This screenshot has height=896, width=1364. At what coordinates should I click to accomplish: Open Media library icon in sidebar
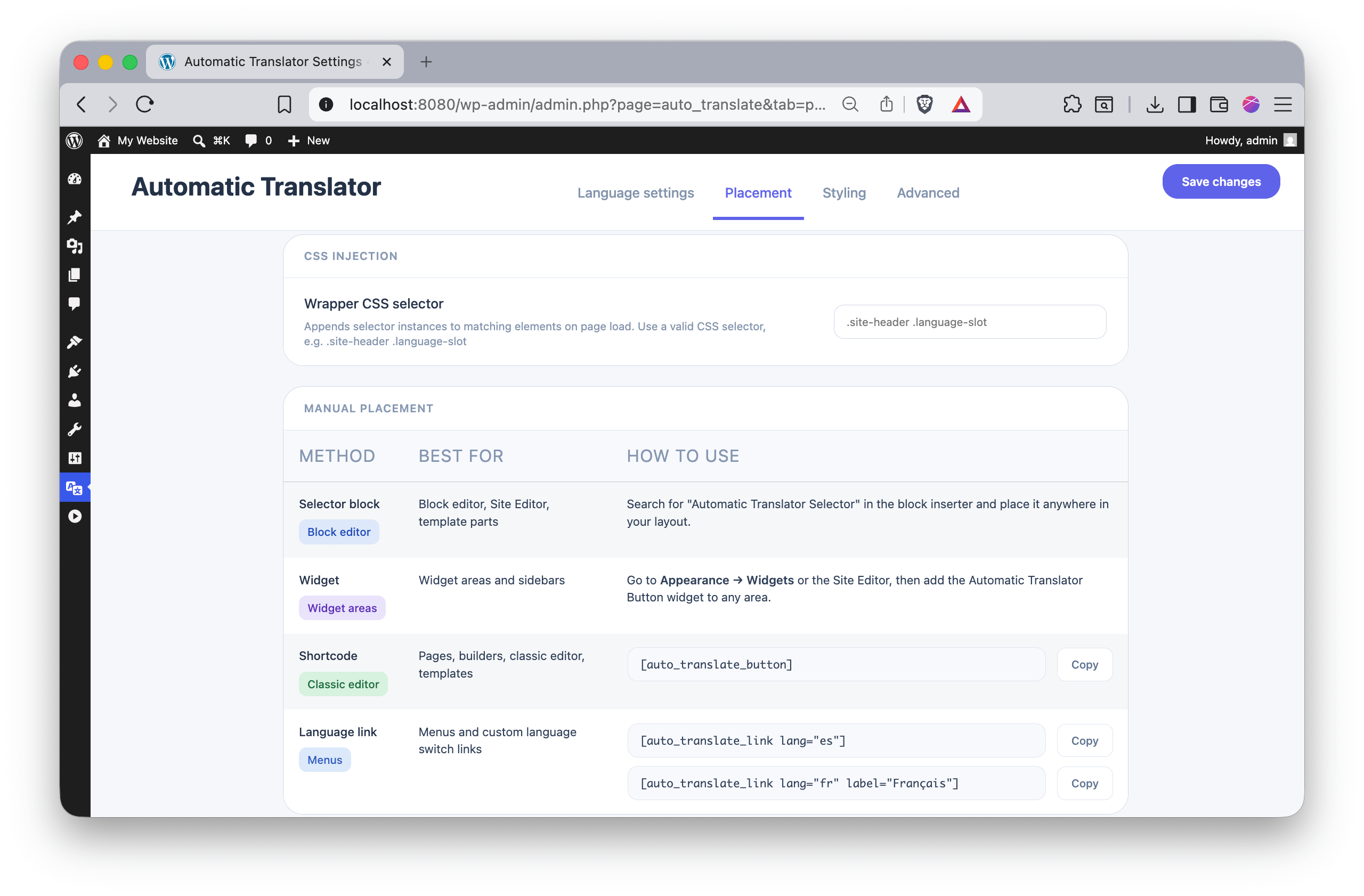[75, 246]
